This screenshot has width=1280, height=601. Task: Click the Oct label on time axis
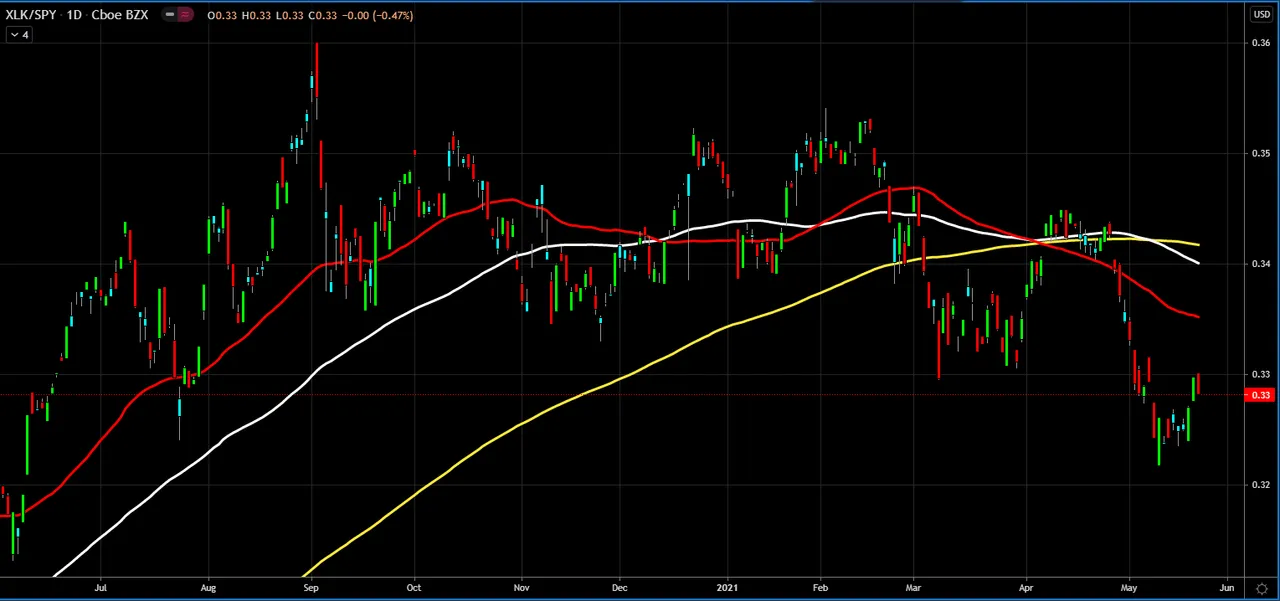click(x=414, y=588)
